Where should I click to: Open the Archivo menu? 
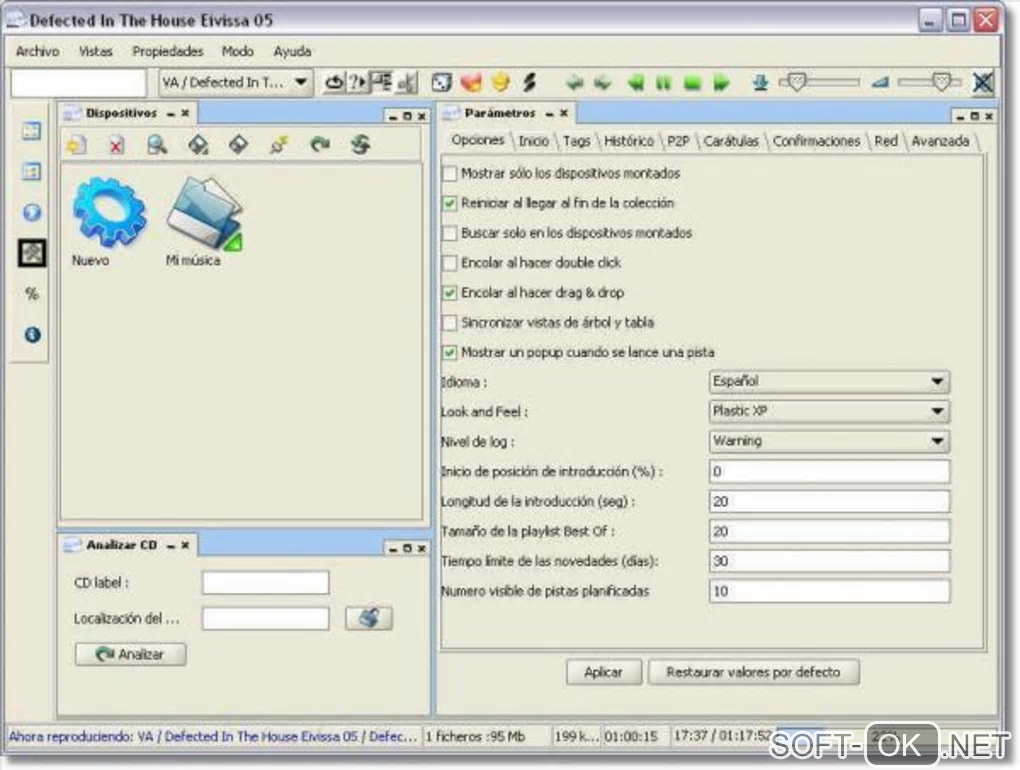(x=37, y=51)
